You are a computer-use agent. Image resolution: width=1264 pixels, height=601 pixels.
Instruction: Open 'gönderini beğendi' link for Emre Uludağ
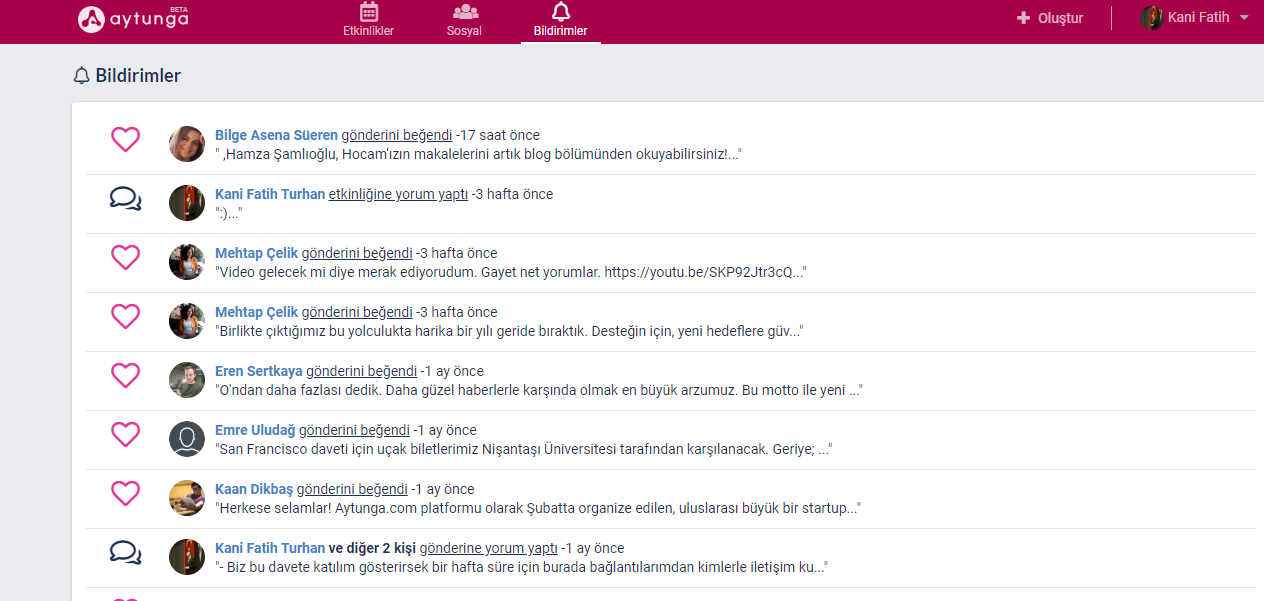coord(354,430)
